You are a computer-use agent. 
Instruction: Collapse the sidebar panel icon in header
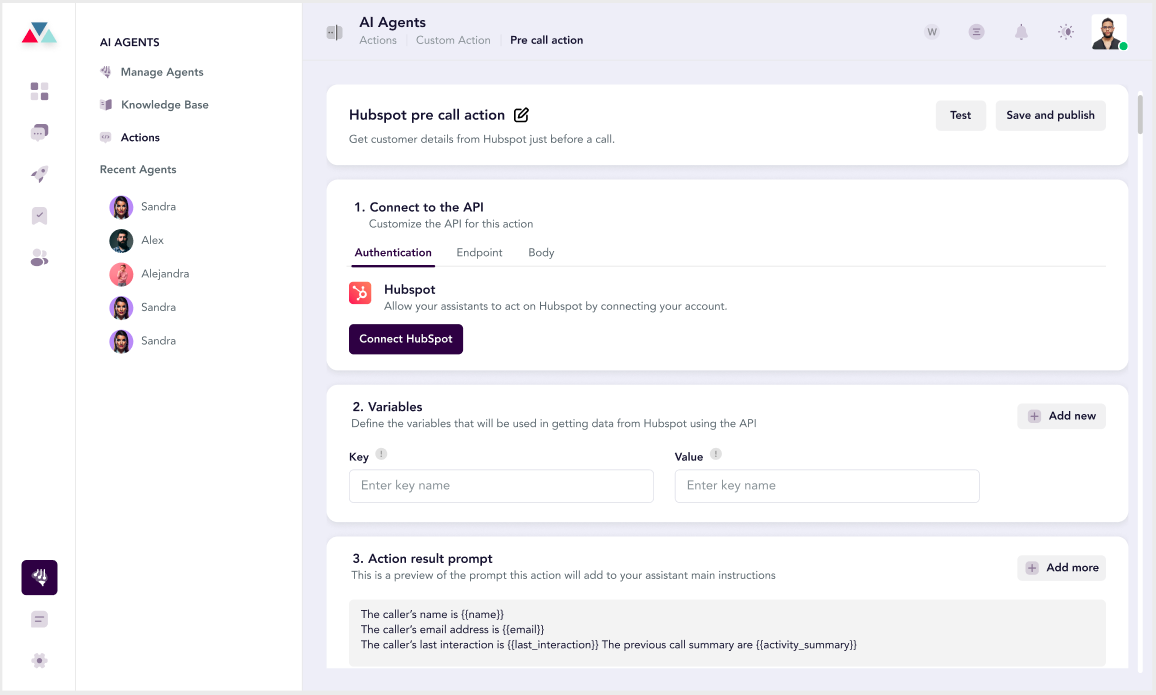(335, 32)
